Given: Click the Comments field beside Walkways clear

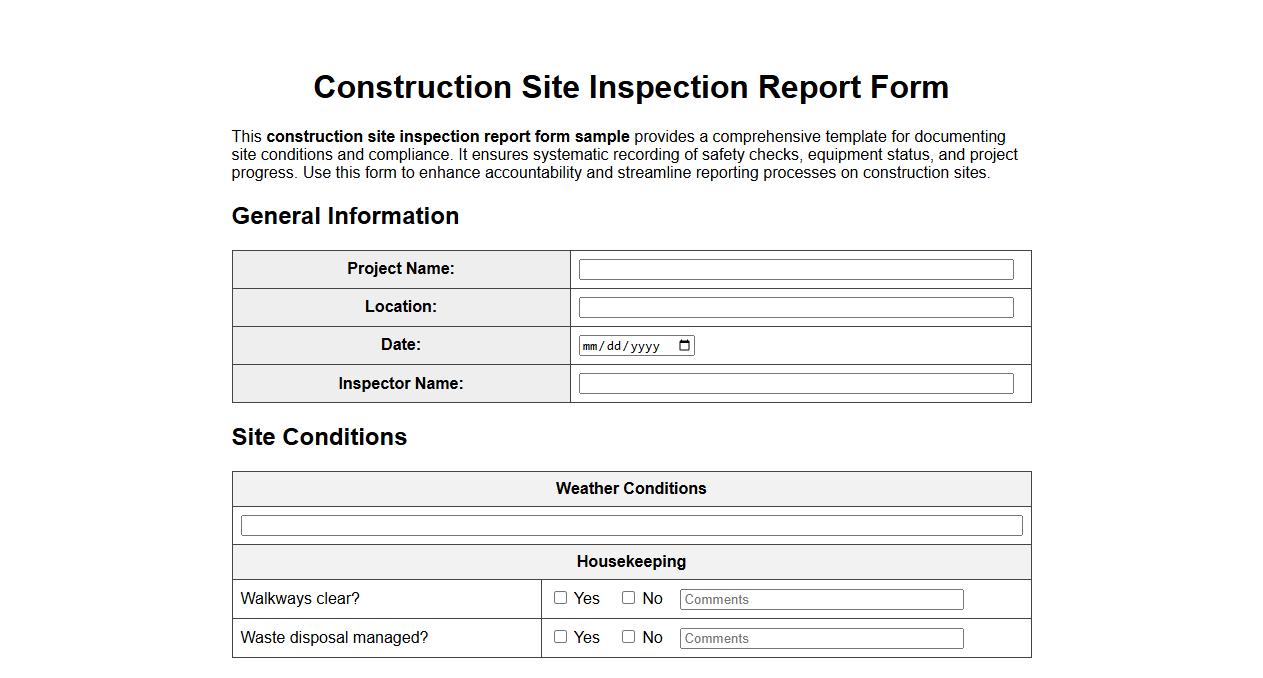Looking at the screenshot, I should pos(820,598).
